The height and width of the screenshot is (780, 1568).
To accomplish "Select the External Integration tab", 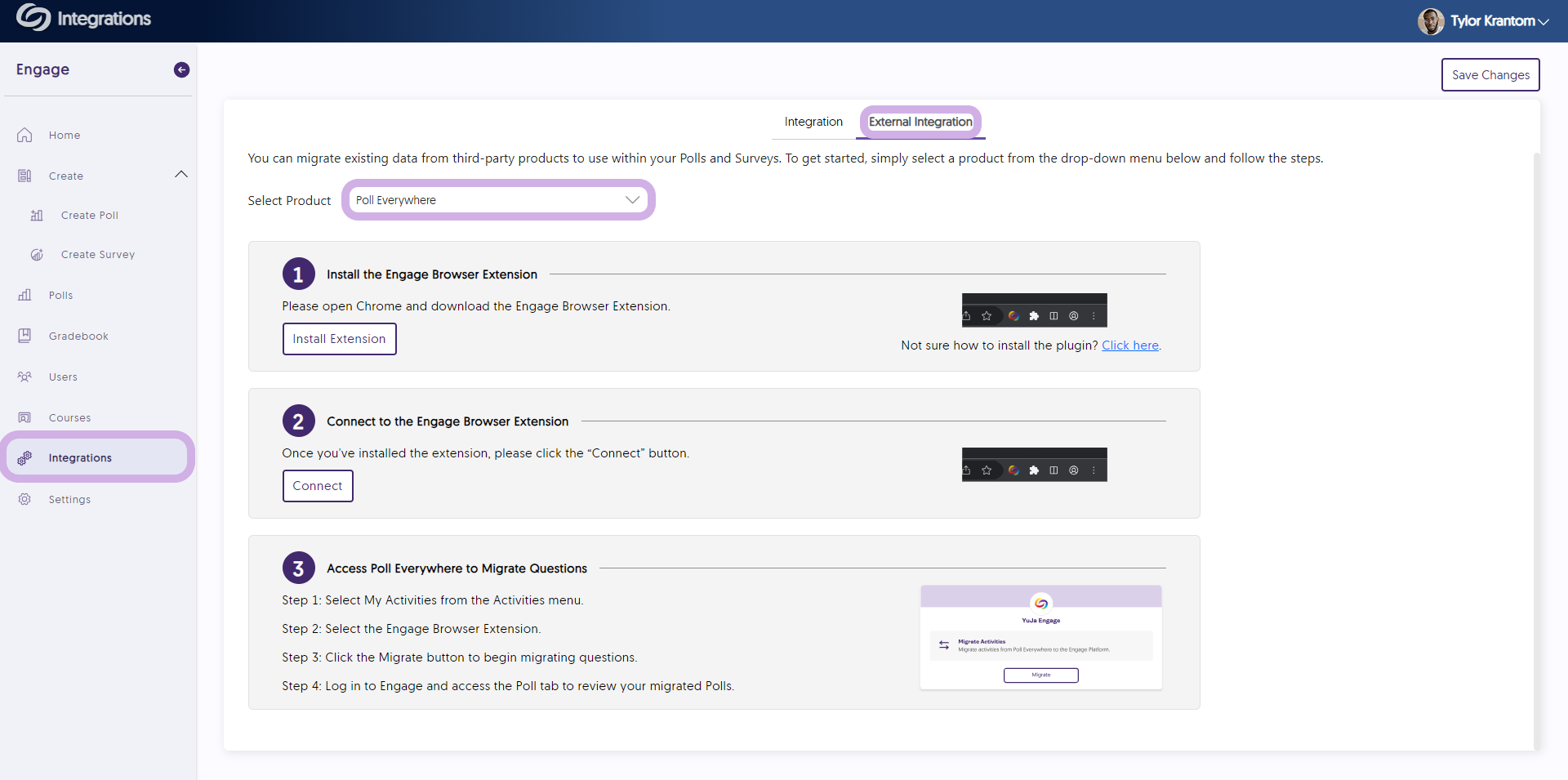I will point(920,122).
